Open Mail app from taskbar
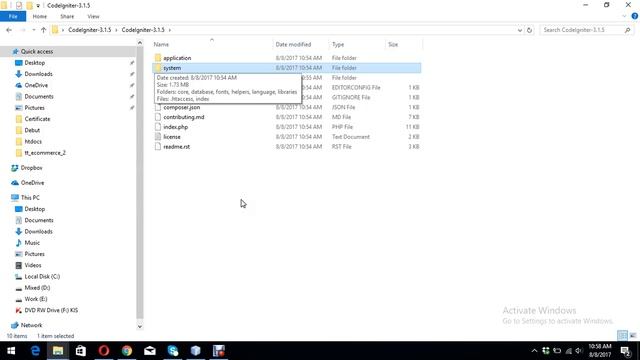Image resolution: width=640 pixels, height=360 pixels. pyautogui.click(x=150, y=351)
